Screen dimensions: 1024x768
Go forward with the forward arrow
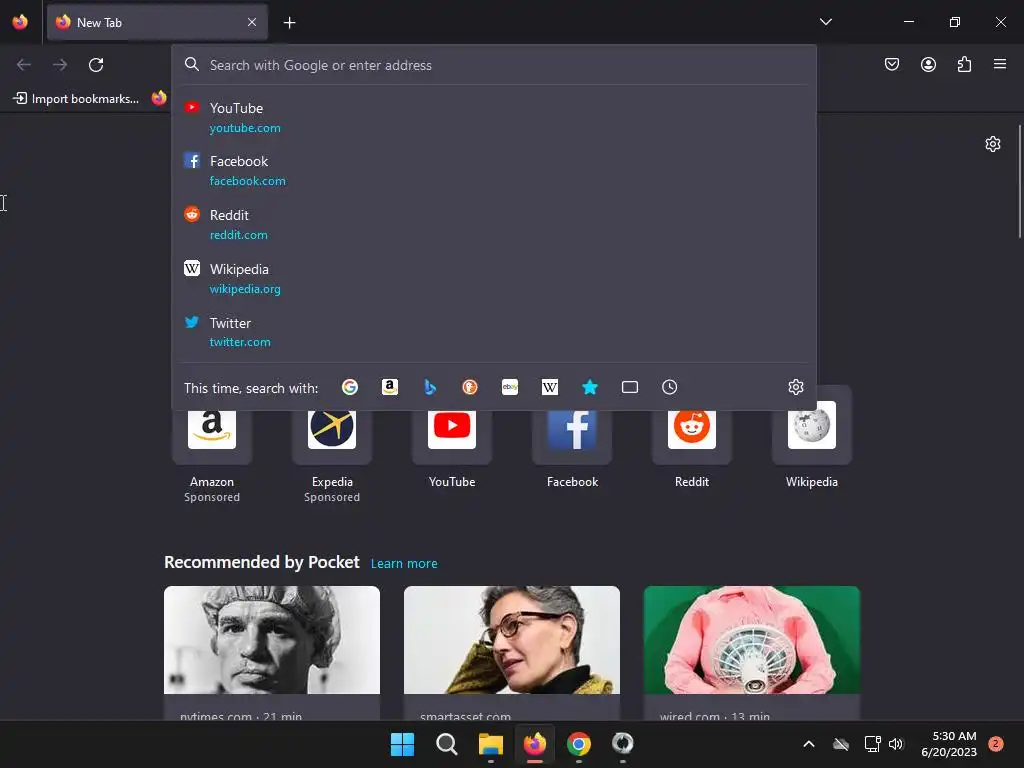pyautogui.click(x=60, y=65)
